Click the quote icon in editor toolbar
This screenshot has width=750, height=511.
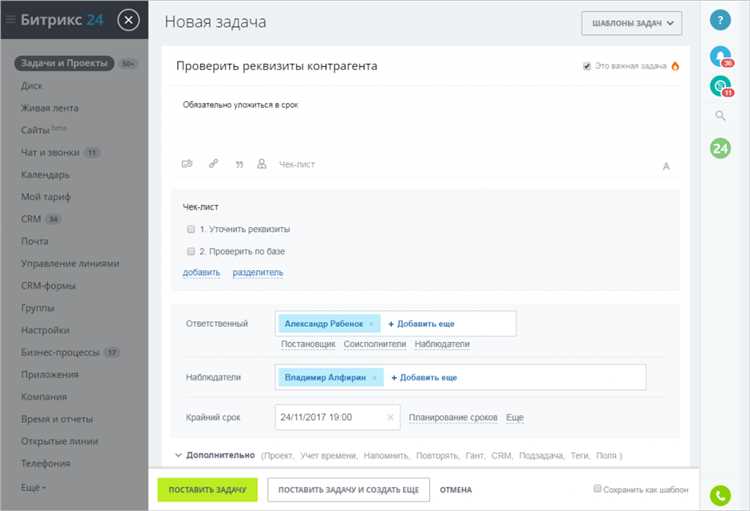239,165
